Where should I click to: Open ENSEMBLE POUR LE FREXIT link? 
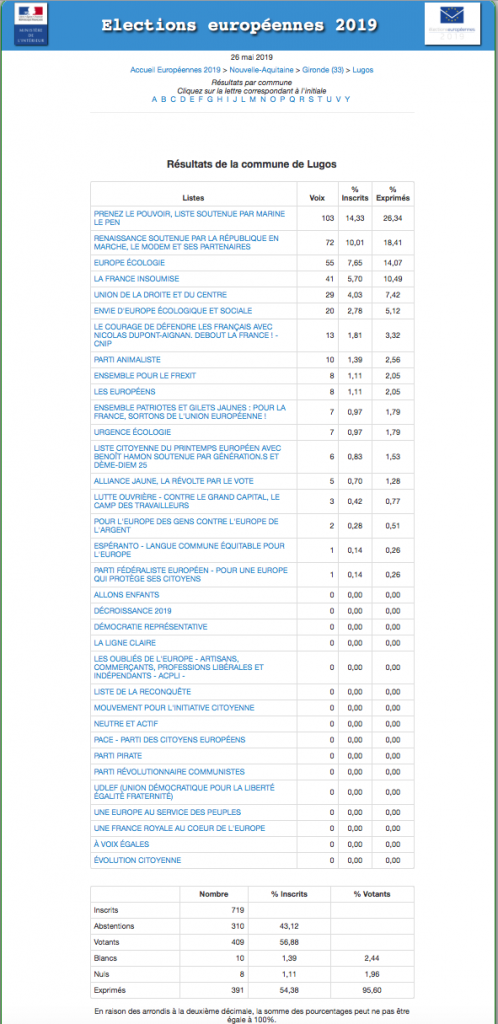pyautogui.click(x=145, y=376)
